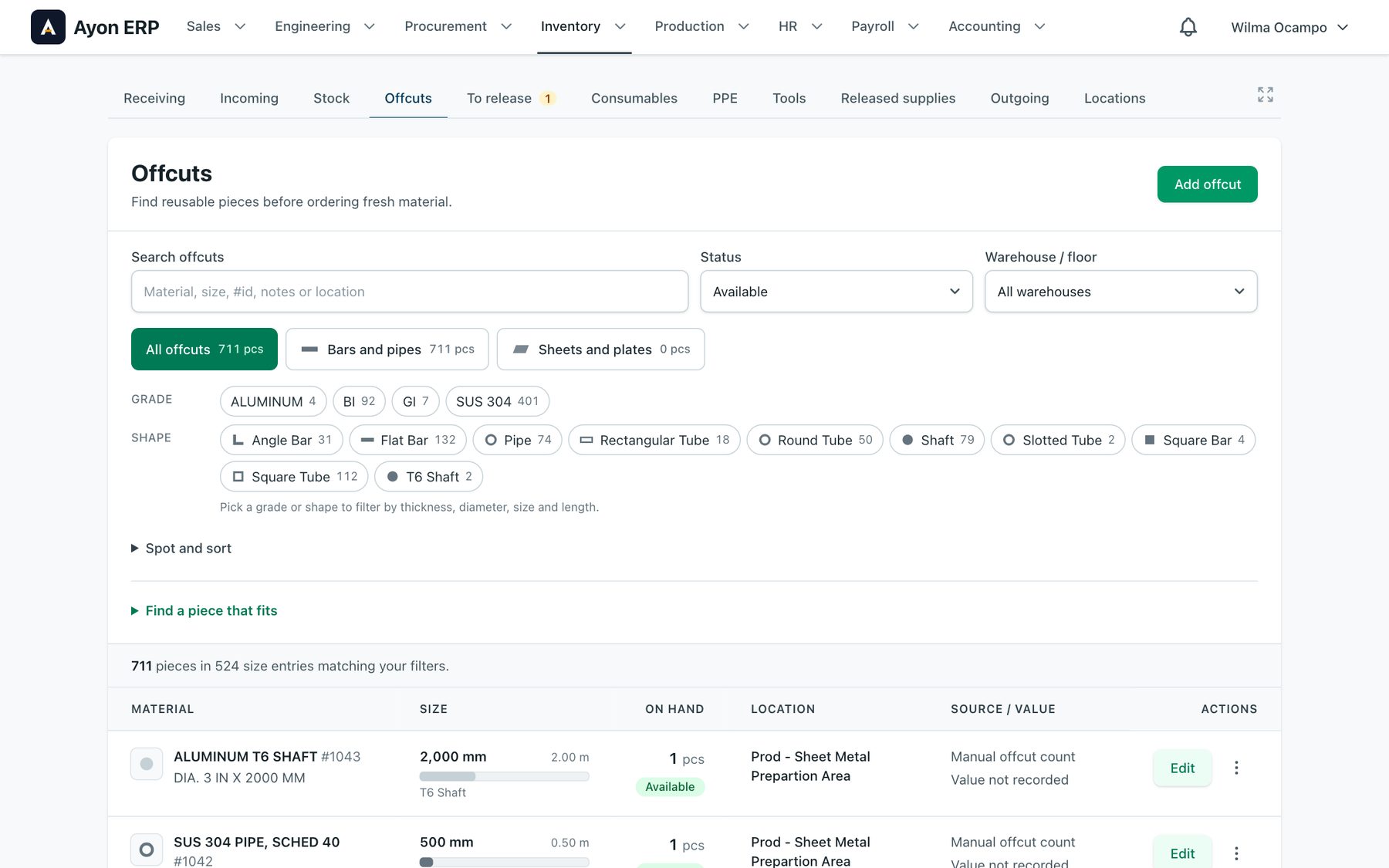Expand the Spot and sort section

coord(181,549)
